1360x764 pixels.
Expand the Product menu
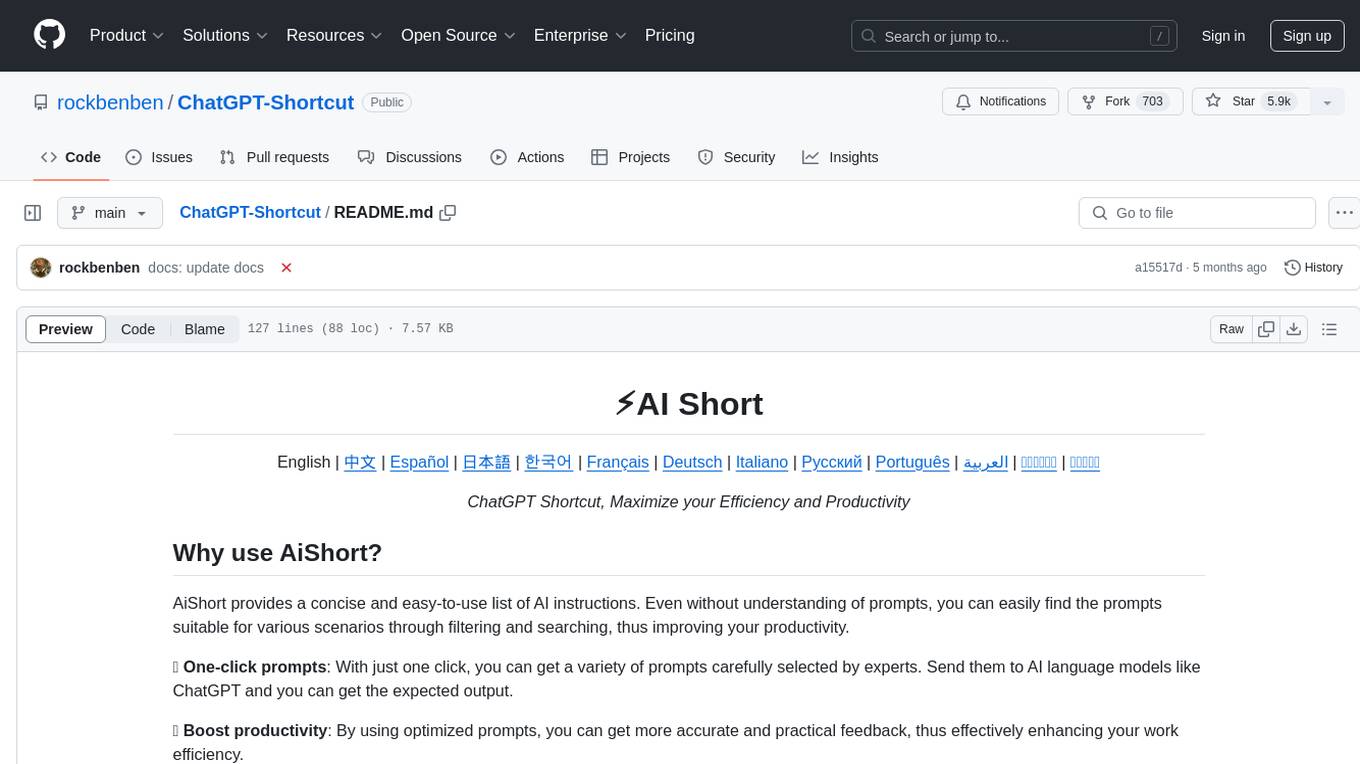126,35
